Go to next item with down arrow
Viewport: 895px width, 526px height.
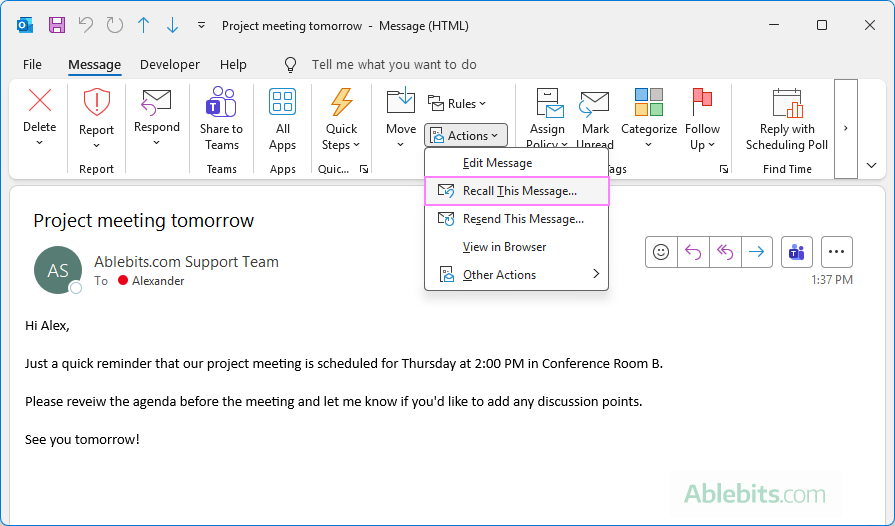point(172,25)
